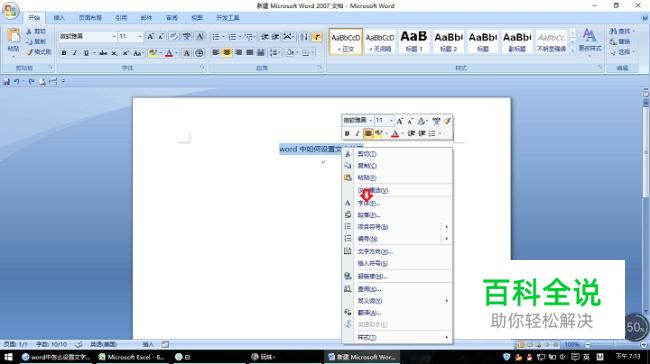Toggle Subscript in the ribbon
Screen dimensions: 650x364
(114, 53)
